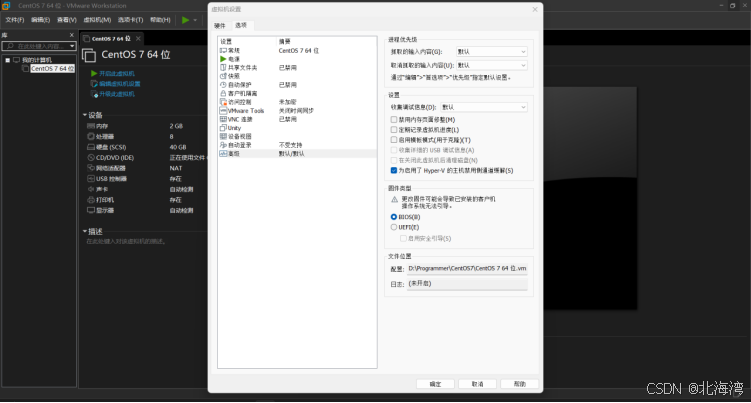
Task: Click the 显示器 display icon
Action: [x=91, y=210]
